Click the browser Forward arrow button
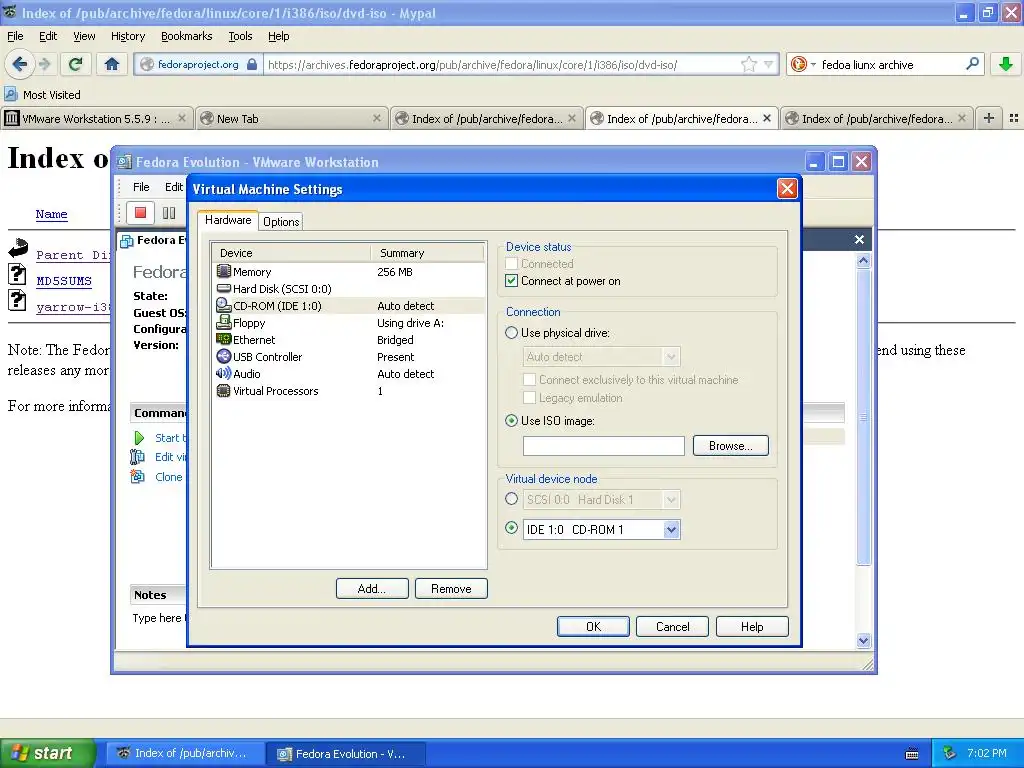 (x=44, y=64)
